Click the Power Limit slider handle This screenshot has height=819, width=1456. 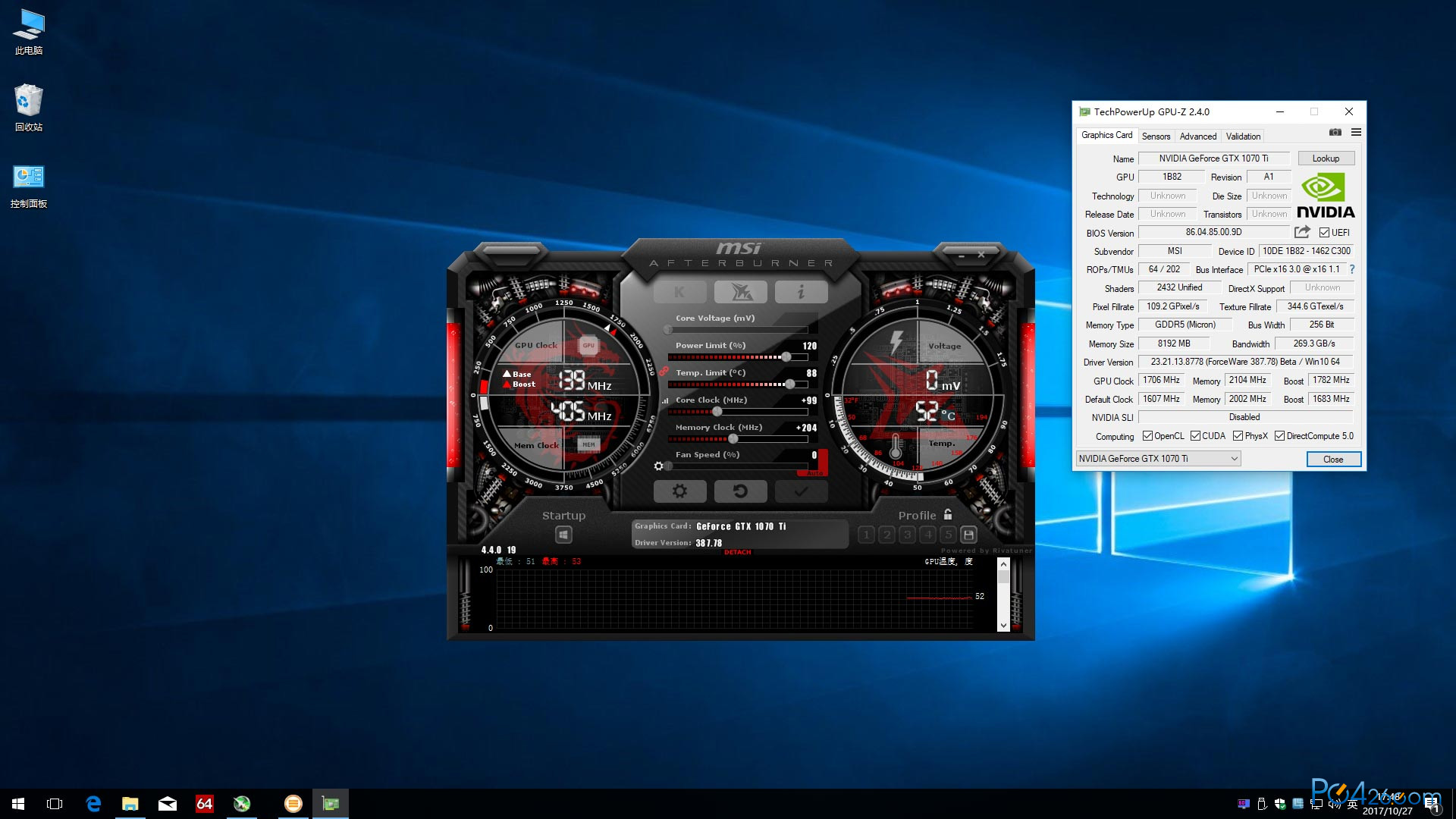(x=786, y=357)
